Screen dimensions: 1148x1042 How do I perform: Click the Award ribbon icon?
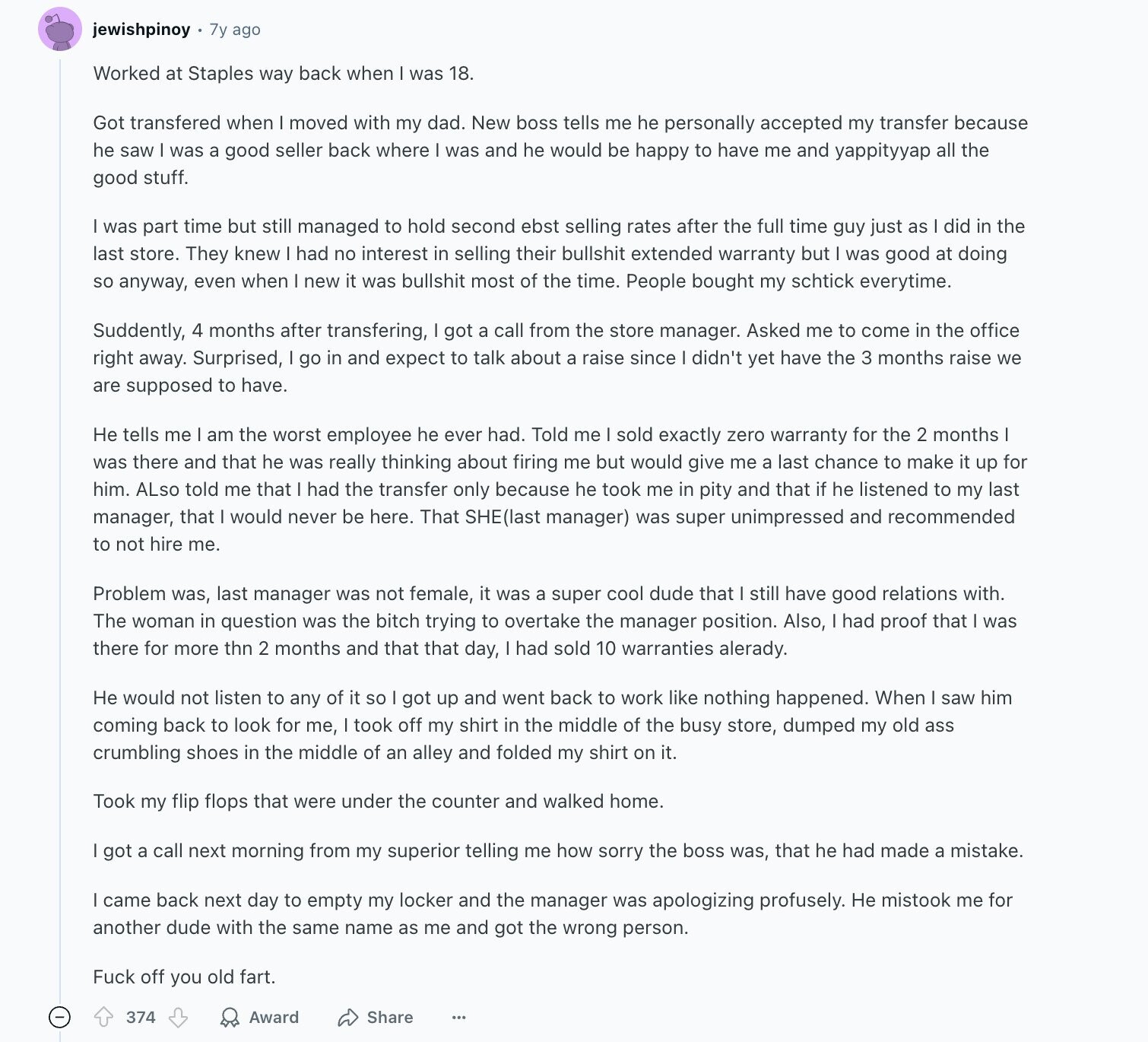229,1017
